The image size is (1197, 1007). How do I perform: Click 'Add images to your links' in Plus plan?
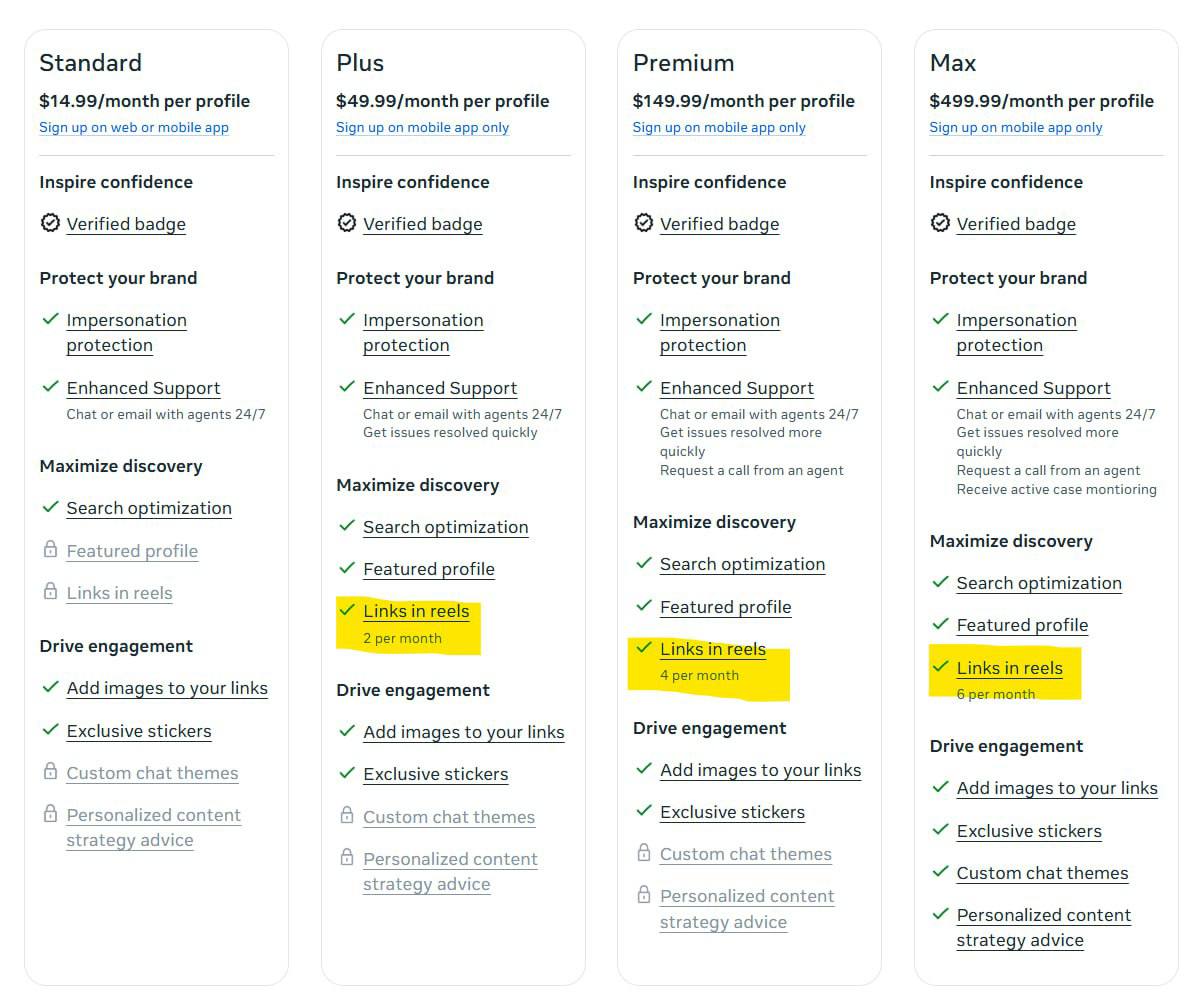click(x=464, y=732)
